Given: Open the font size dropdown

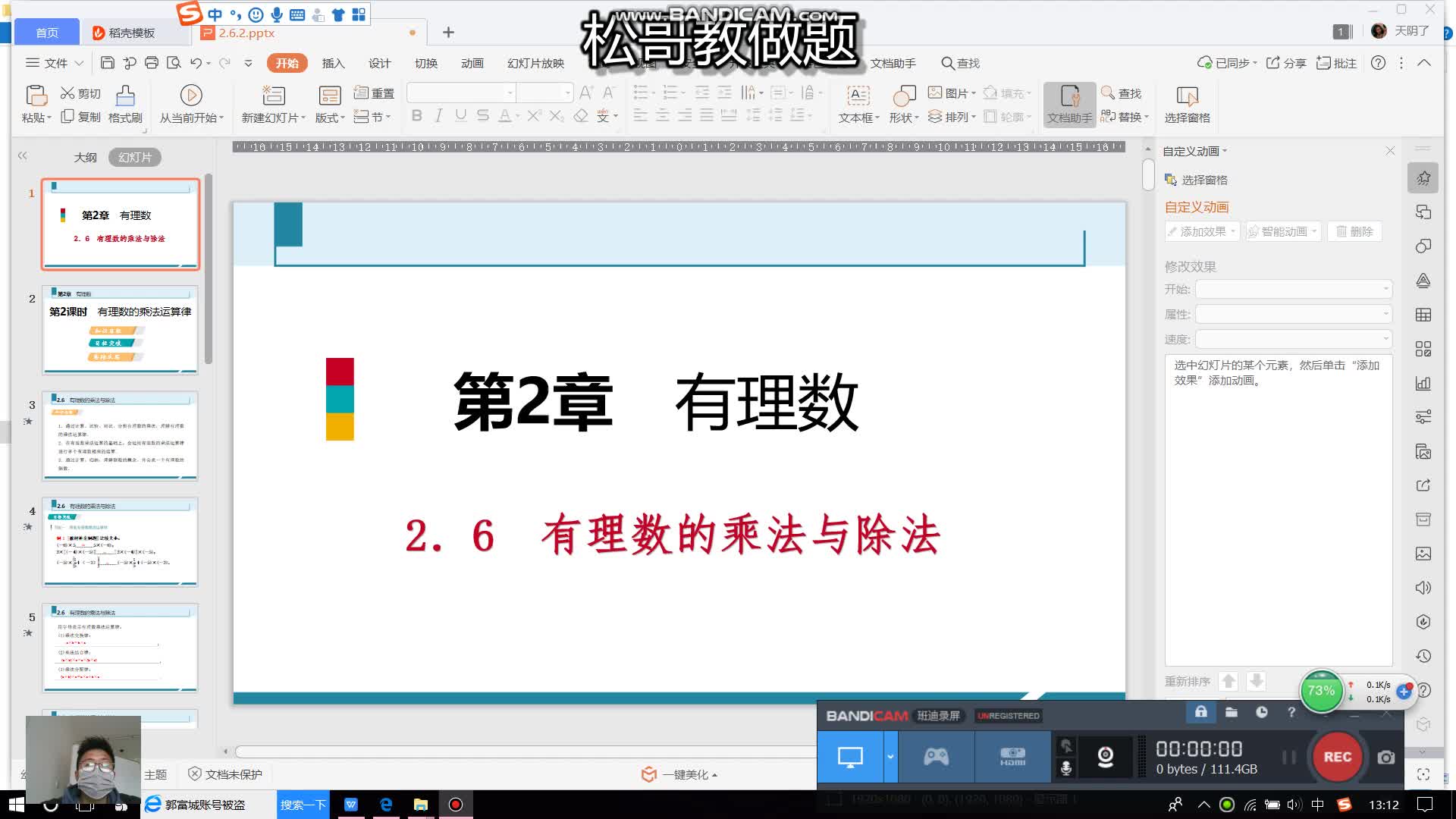Looking at the screenshot, I should pos(567,93).
